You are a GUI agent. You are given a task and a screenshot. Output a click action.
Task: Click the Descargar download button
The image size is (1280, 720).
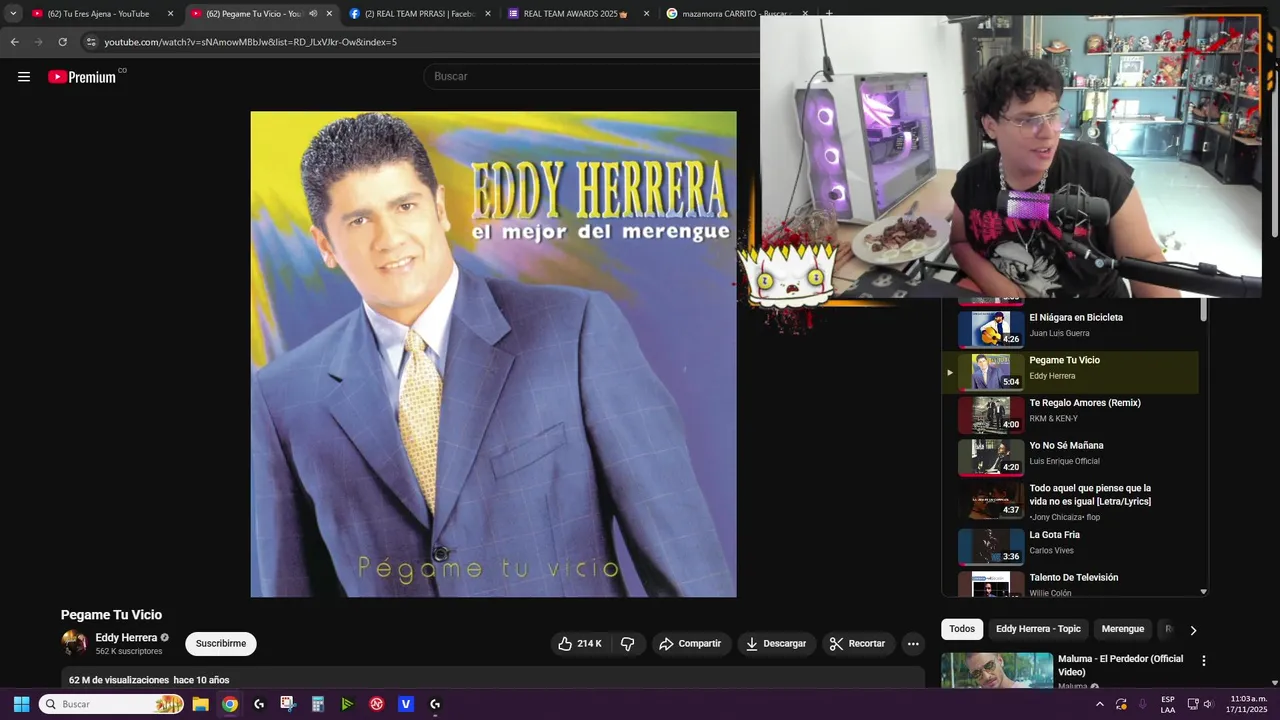click(775, 643)
